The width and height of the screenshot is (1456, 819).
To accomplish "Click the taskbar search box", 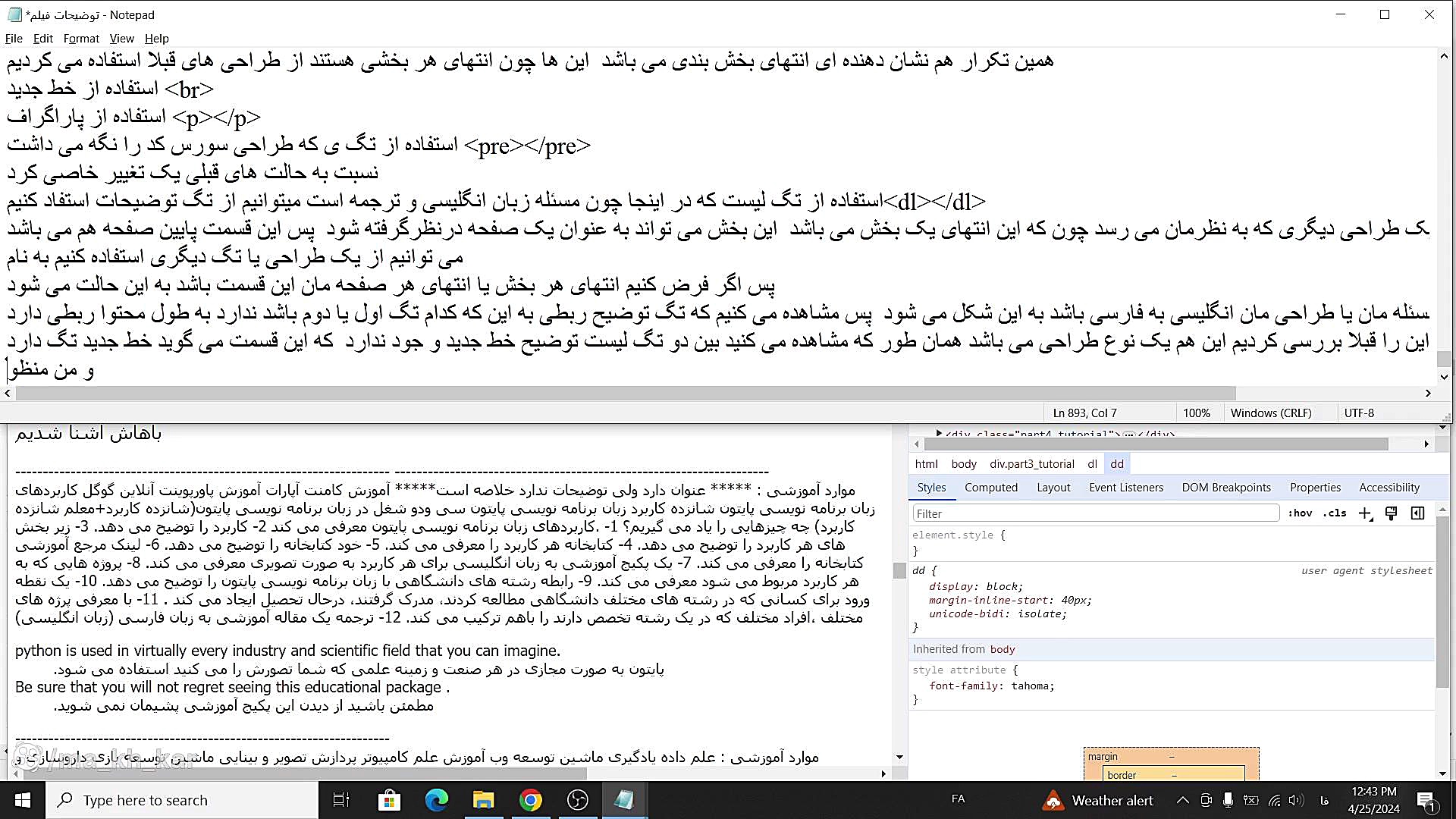I will 182,800.
